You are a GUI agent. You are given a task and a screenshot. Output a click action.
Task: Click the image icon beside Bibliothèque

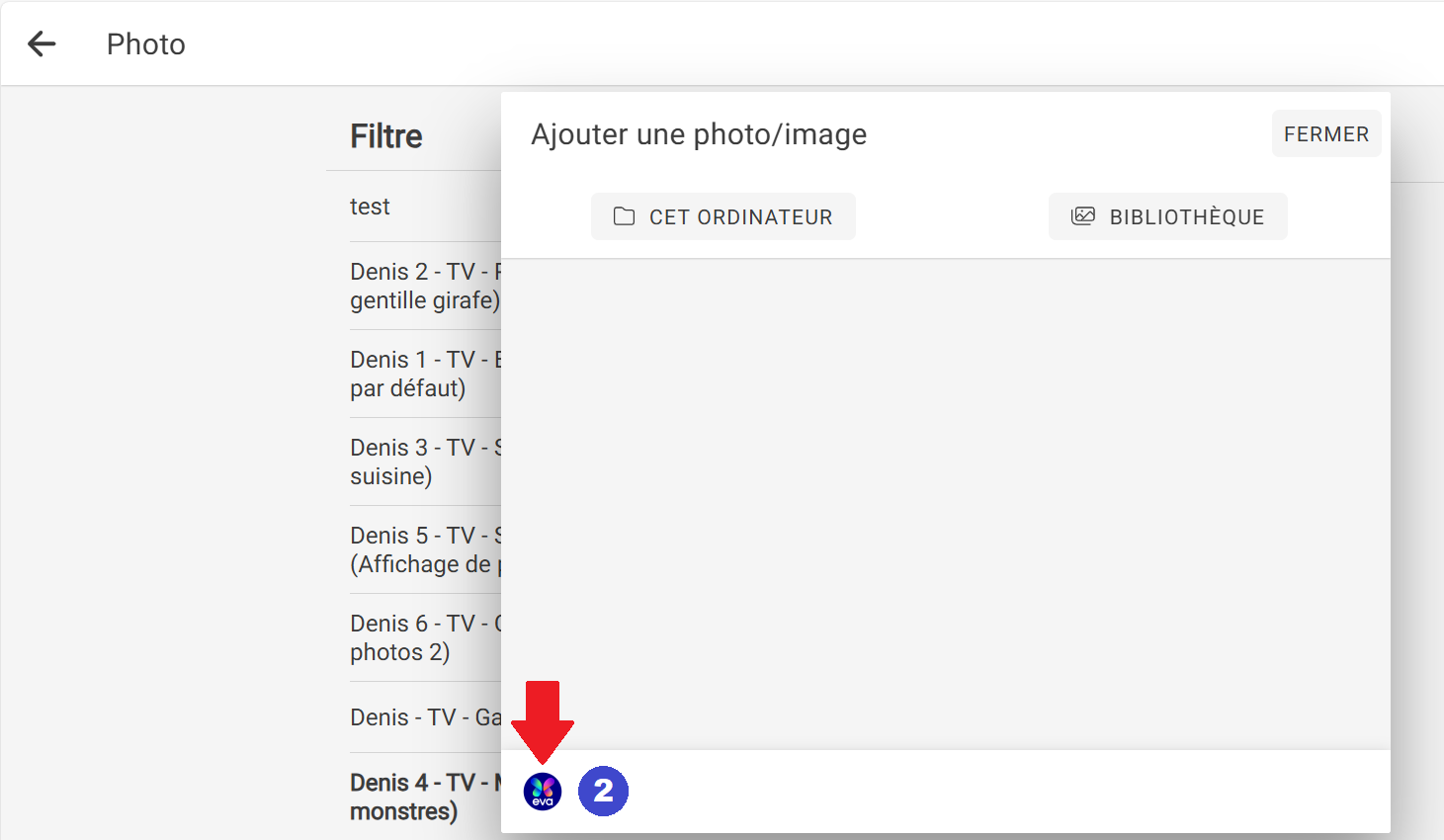coord(1083,216)
